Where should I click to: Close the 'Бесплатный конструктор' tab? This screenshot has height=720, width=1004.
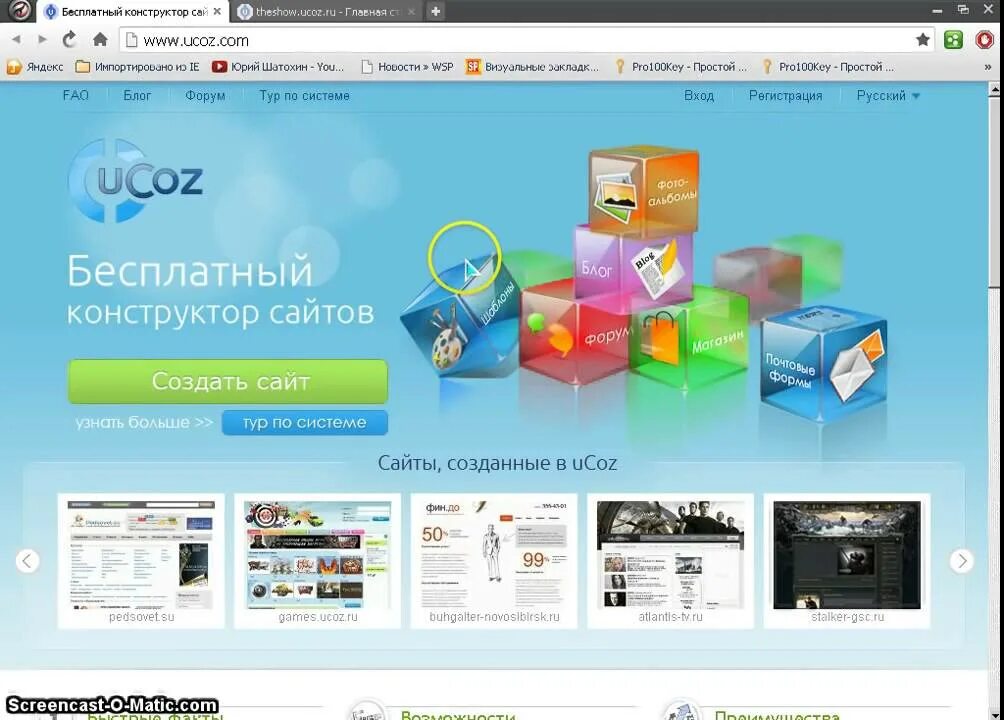(217, 12)
